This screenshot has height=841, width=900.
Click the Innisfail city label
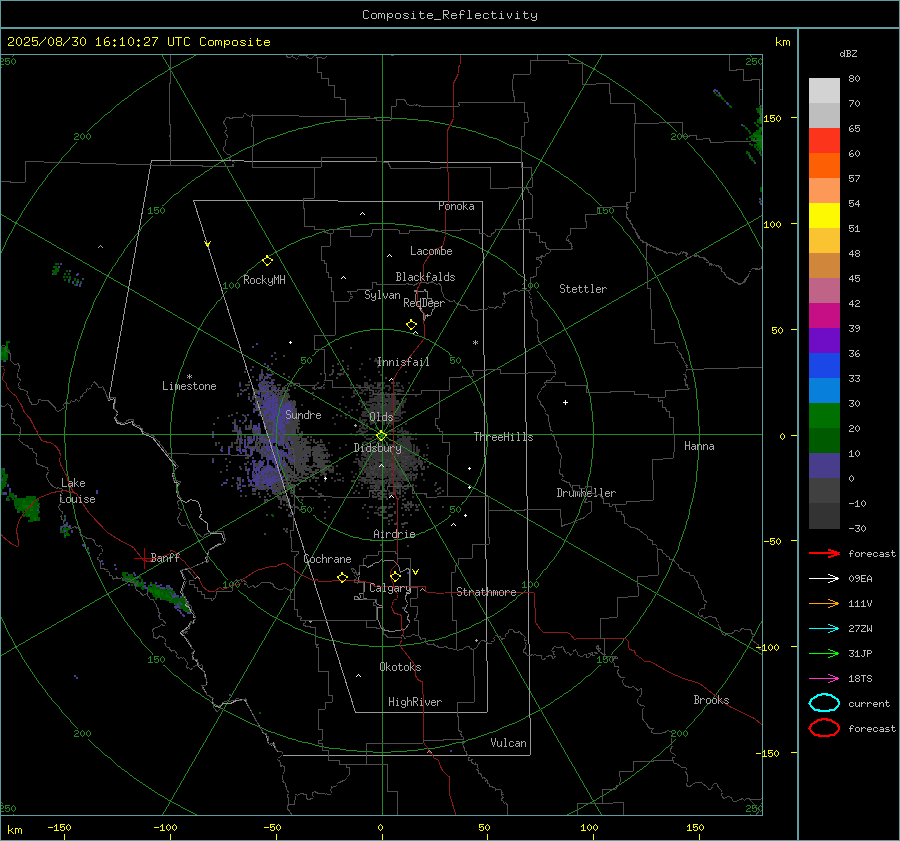403,362
